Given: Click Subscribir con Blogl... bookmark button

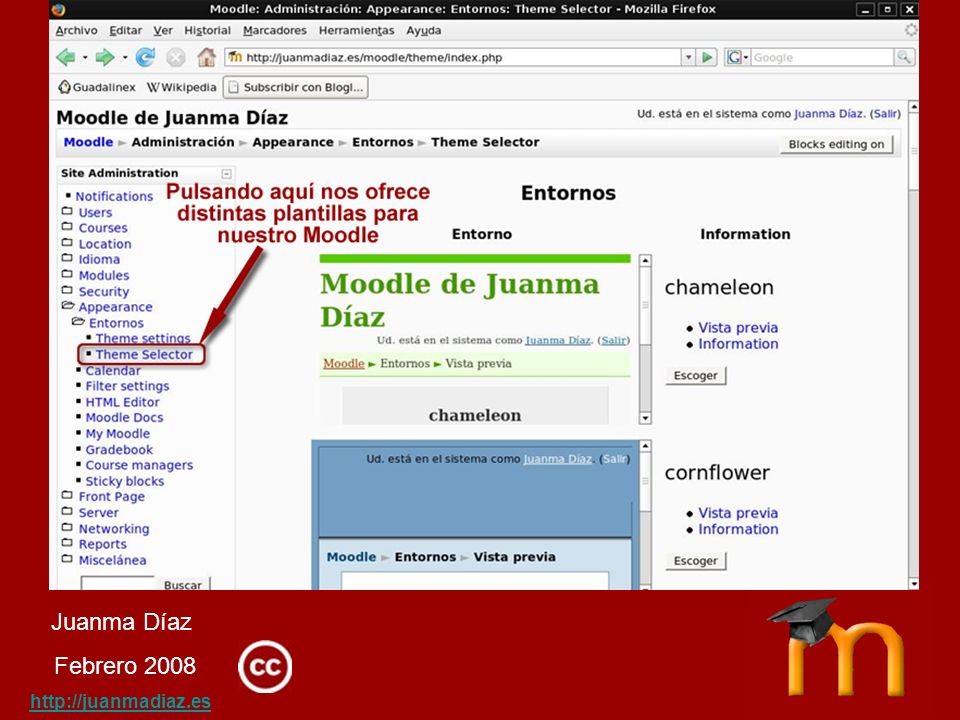Looking at the screenshot, I should (x=296, y=87).
